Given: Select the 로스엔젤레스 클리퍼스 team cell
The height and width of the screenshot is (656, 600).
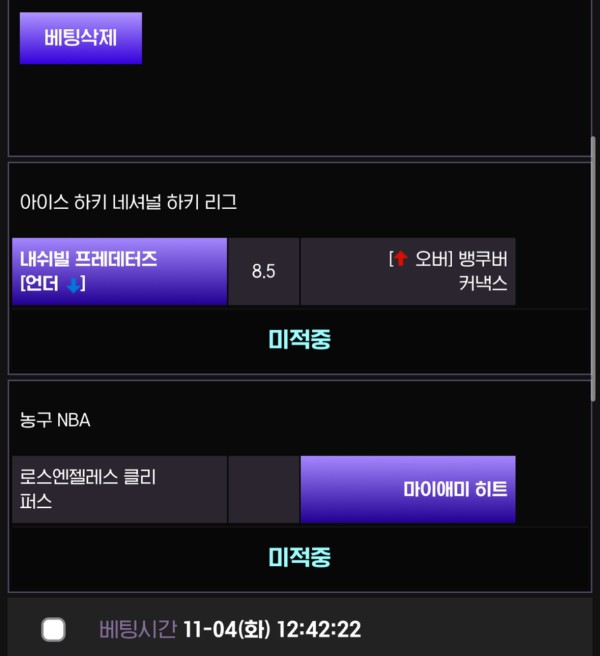Looking at the screenshot, I should coord(119,489).
